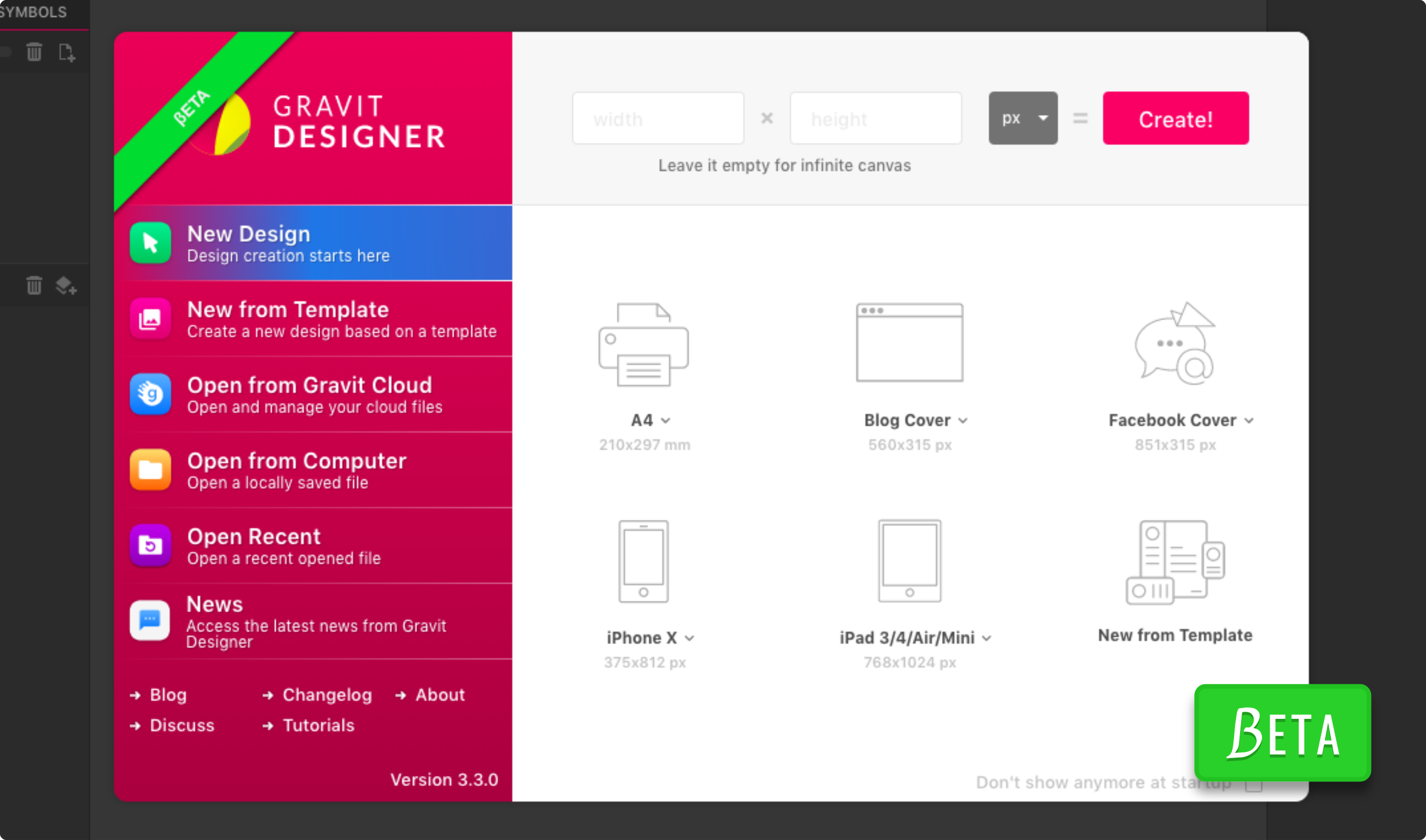Expand the A4 size chevron

point(666,421)
